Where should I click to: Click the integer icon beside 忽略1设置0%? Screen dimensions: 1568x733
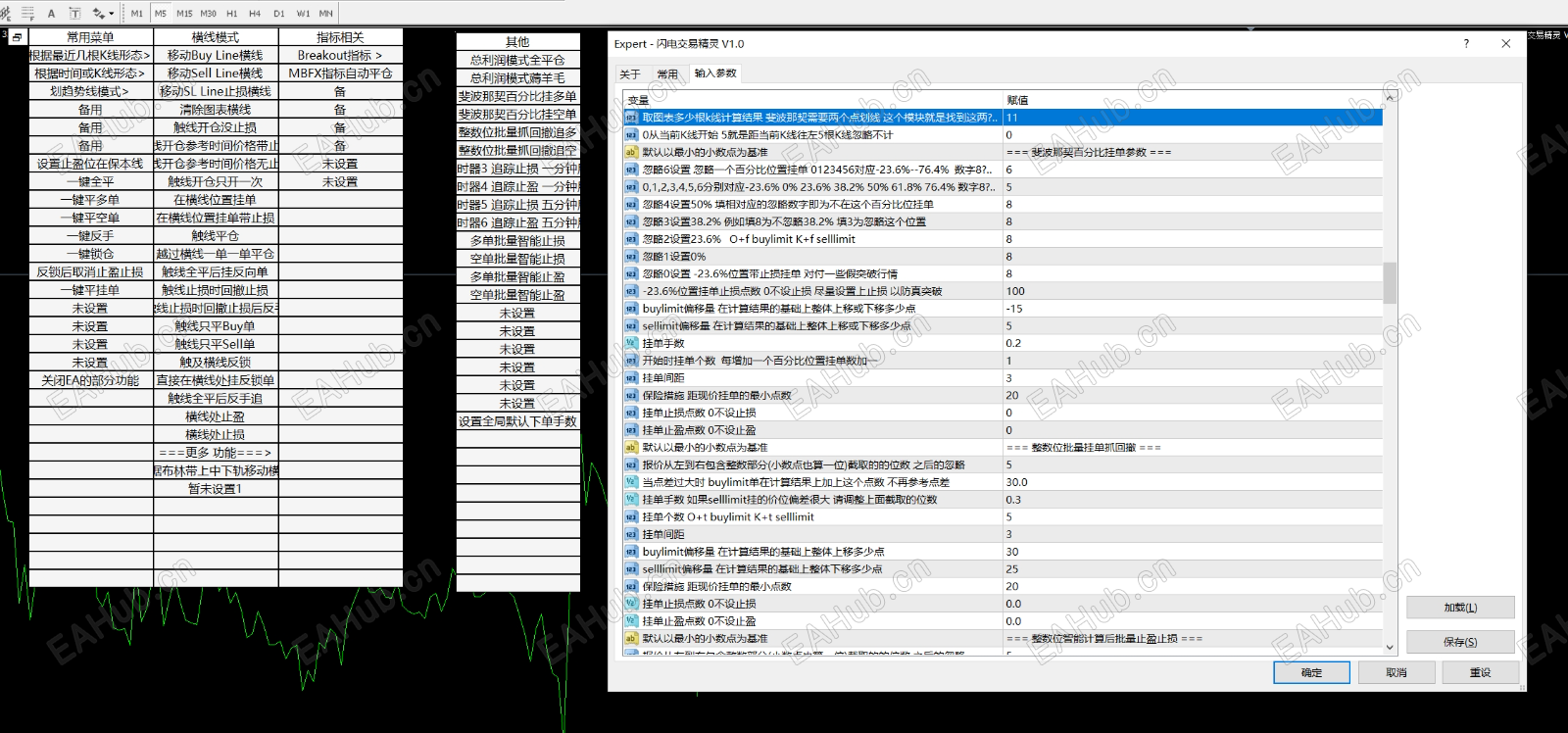coord(632,257)
